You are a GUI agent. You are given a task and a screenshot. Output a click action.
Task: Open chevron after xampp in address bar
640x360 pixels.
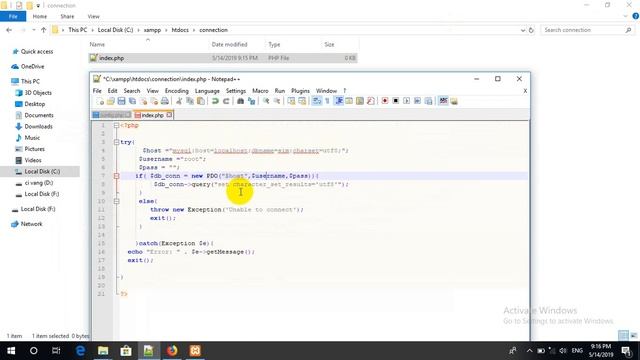pyautogui.click(x=166, y=30)
